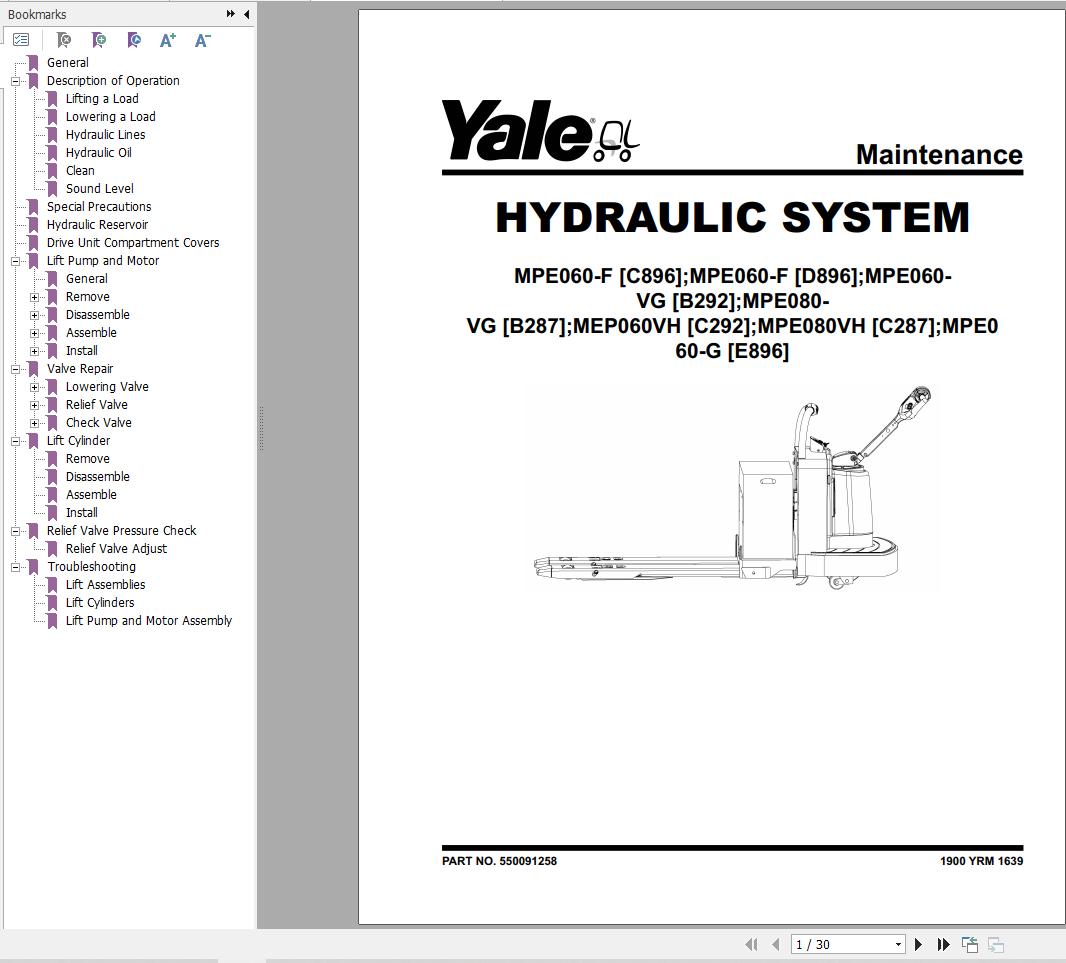1066x963 pixels.
Task: Open the Sound Level bookmark
Action: point(99,189)
